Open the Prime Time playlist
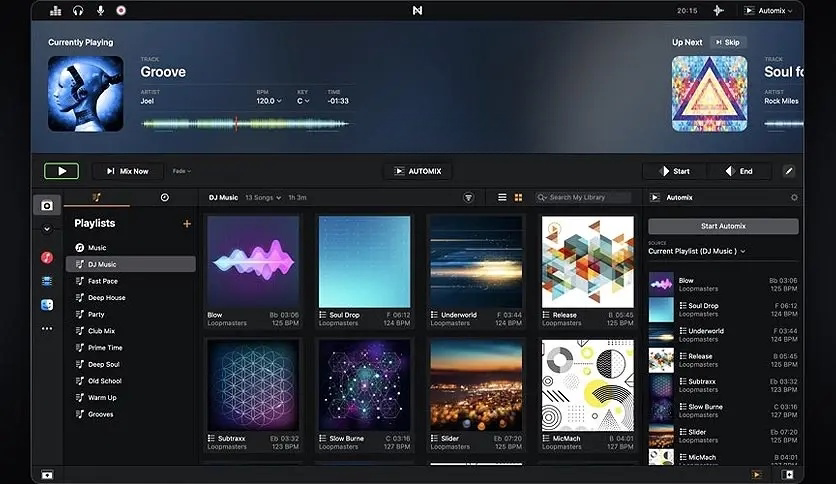Image resolution: width=836 pixels, height=484 pixels. [x=131, y=348]
